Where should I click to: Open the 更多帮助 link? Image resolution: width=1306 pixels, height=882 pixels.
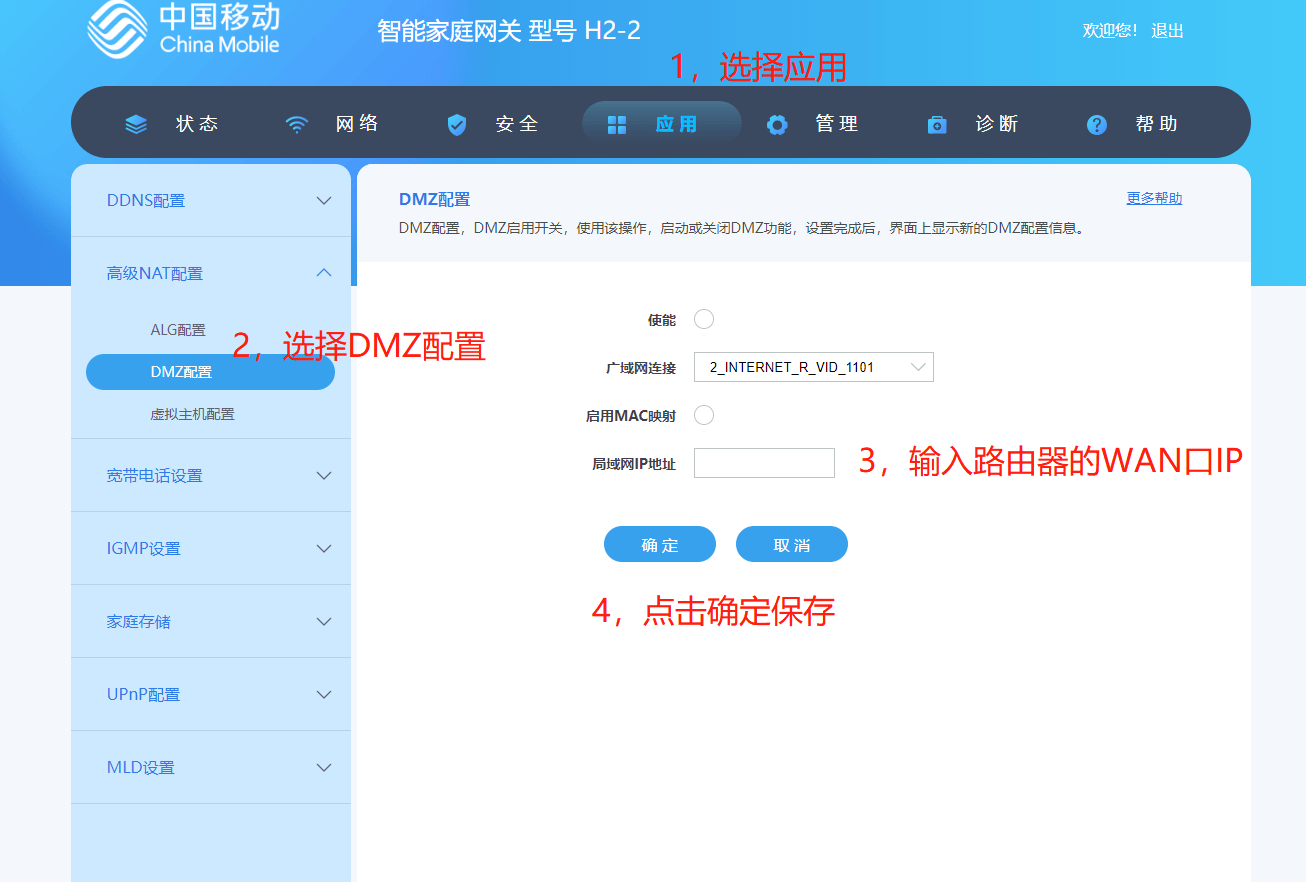click(x=1153, y=198)
